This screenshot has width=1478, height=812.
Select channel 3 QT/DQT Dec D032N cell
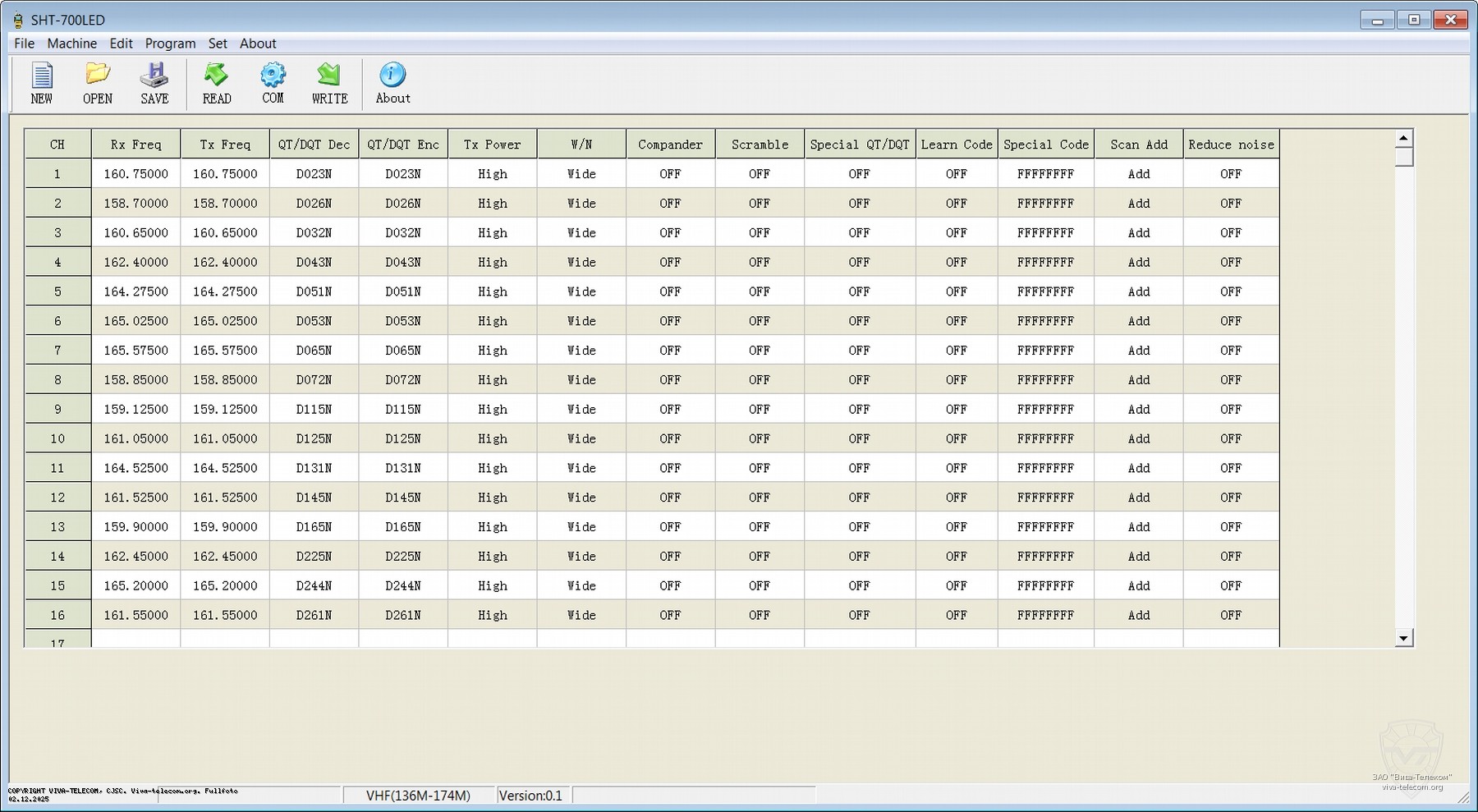tap(314, 233)
